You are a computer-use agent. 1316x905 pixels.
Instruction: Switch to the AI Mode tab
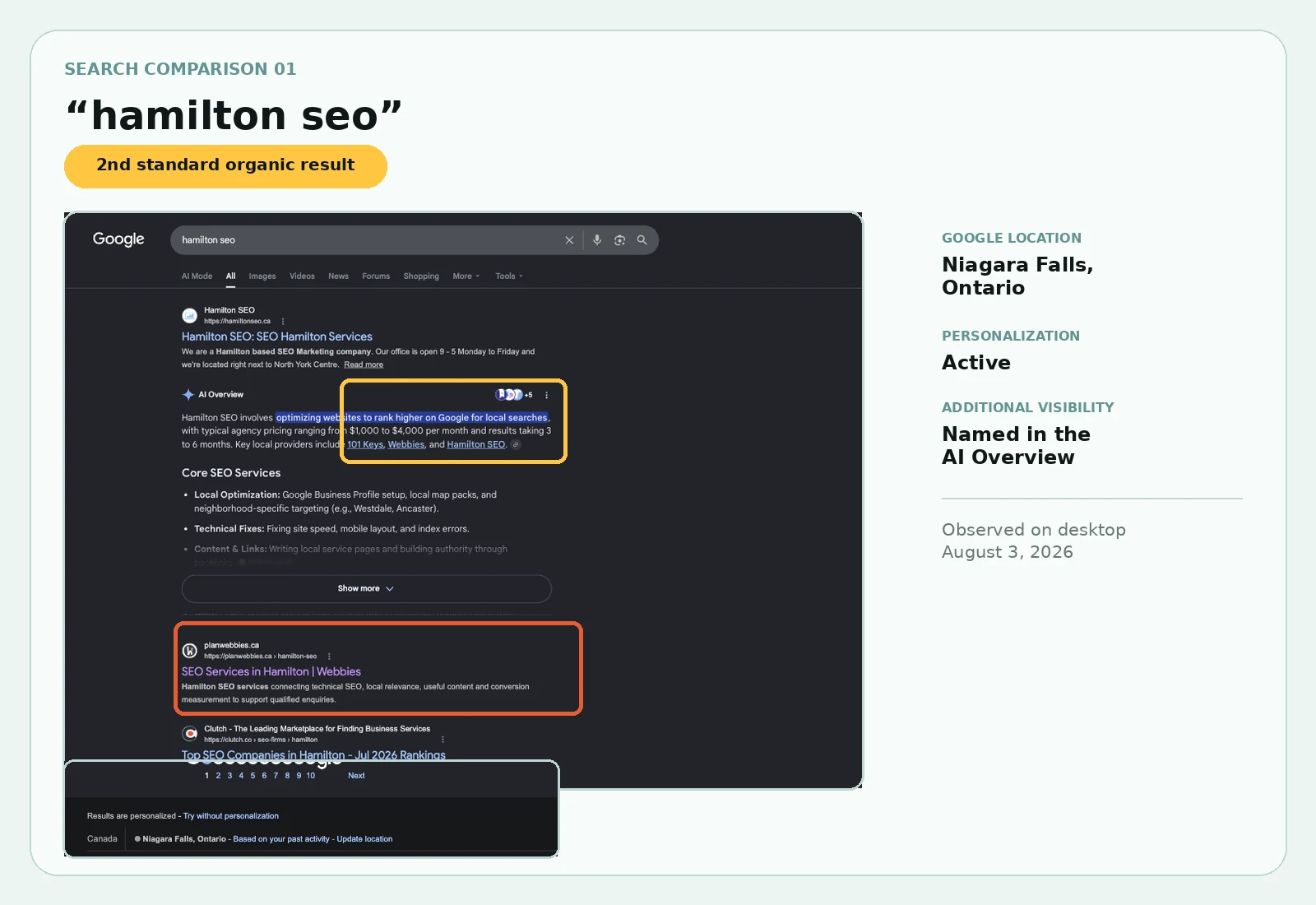coord(197,276)
